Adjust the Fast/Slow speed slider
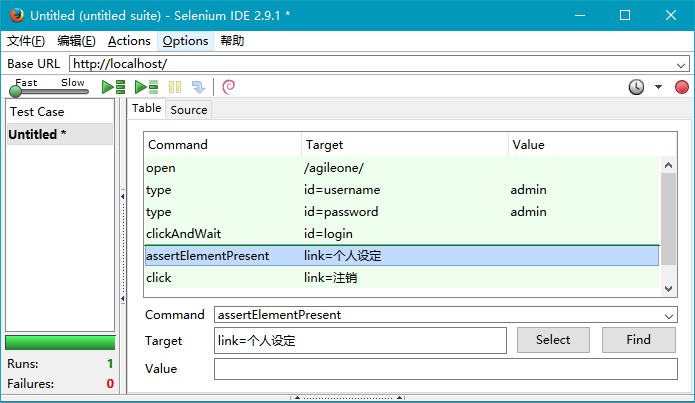Screen dimensions: 695x403 click(x=16, y=91)
